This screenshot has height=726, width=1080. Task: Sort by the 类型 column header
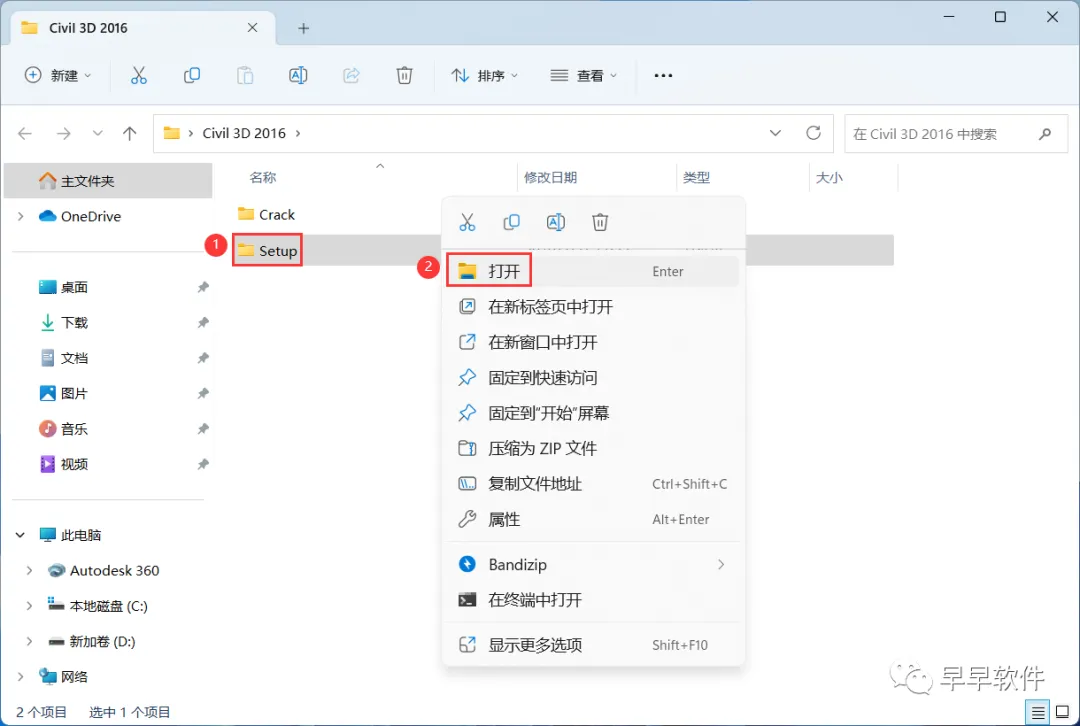point(696,178)
